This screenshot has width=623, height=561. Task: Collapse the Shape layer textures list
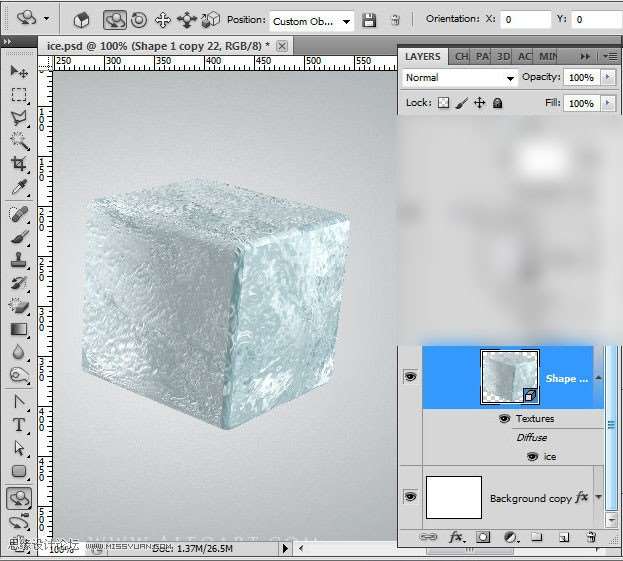tap(598, 378)
